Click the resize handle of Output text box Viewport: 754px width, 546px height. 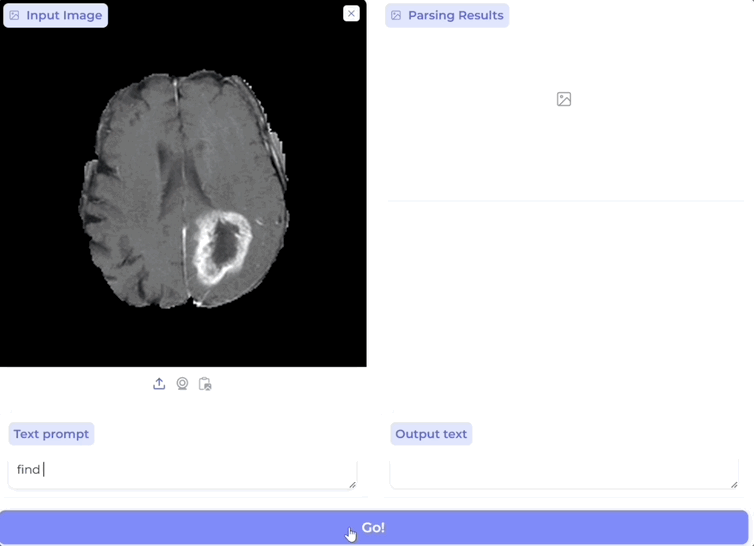pos(734,485)
